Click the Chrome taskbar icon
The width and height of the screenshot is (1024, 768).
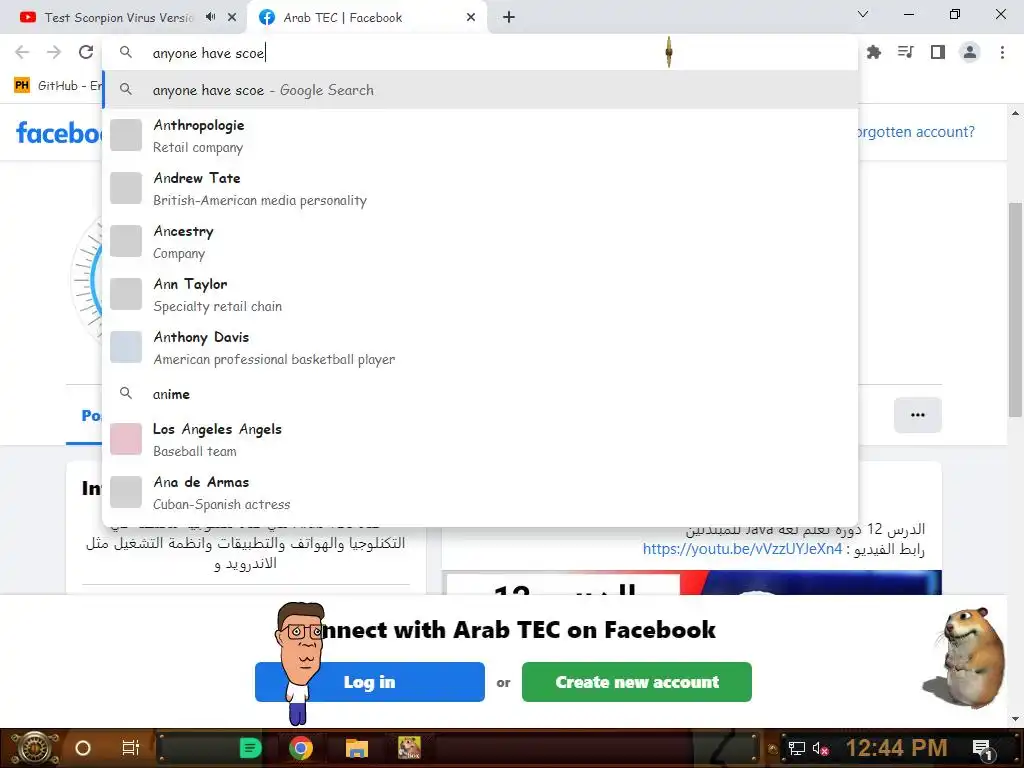coord(301,748)
